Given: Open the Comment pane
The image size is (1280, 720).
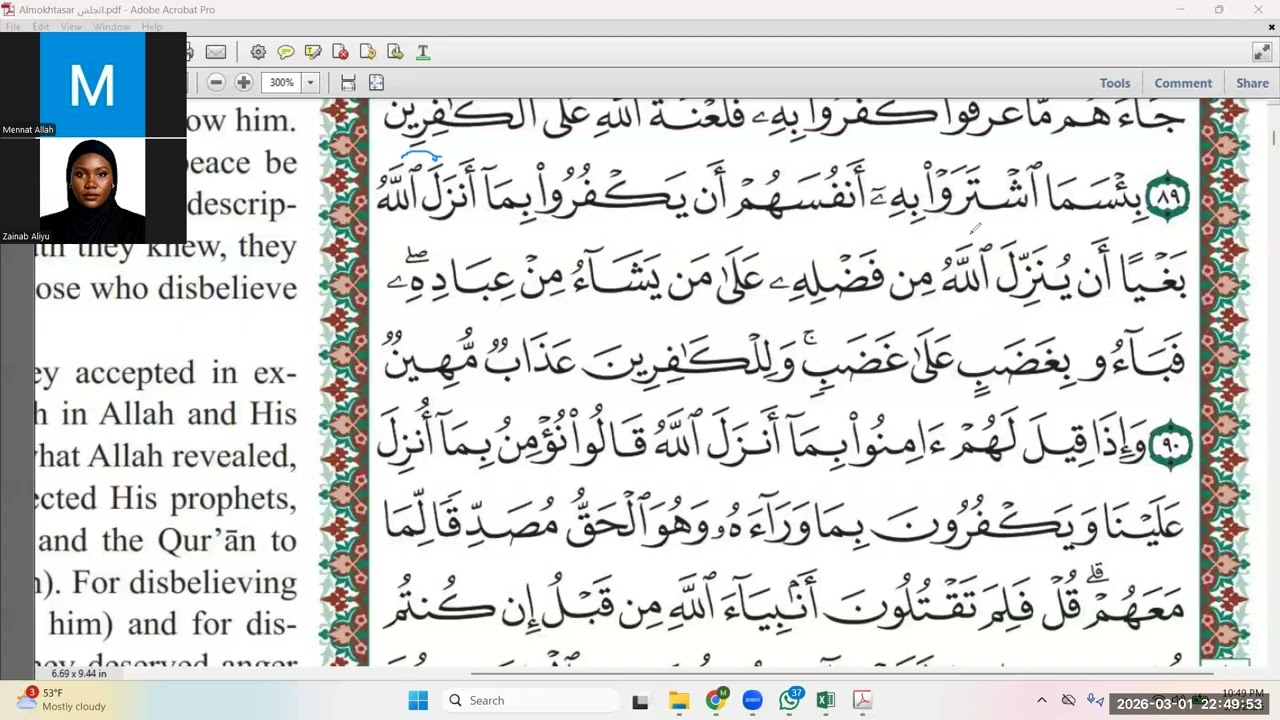Looking at the screenshot, I should (1183, 83).
